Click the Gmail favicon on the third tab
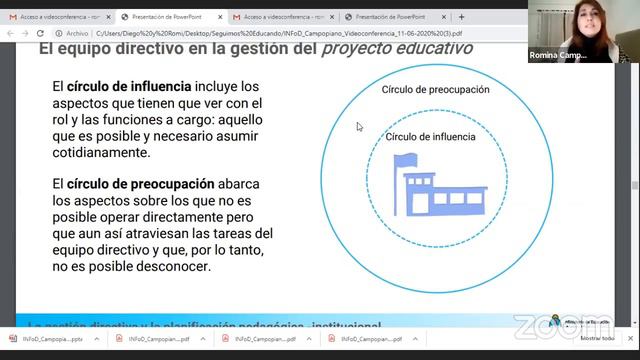 (x=236, y=17)
